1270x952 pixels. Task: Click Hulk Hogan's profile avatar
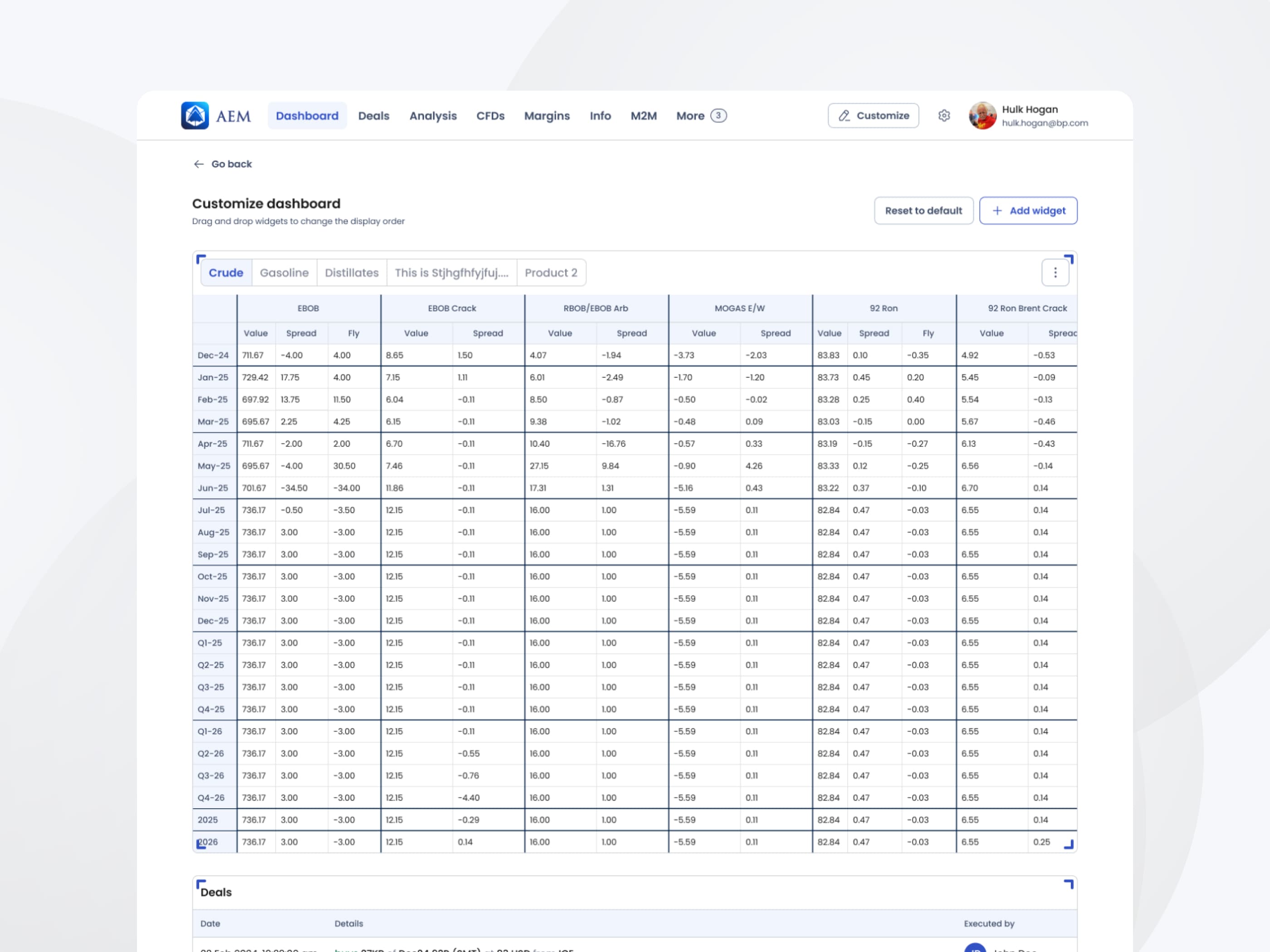(982, 115)
